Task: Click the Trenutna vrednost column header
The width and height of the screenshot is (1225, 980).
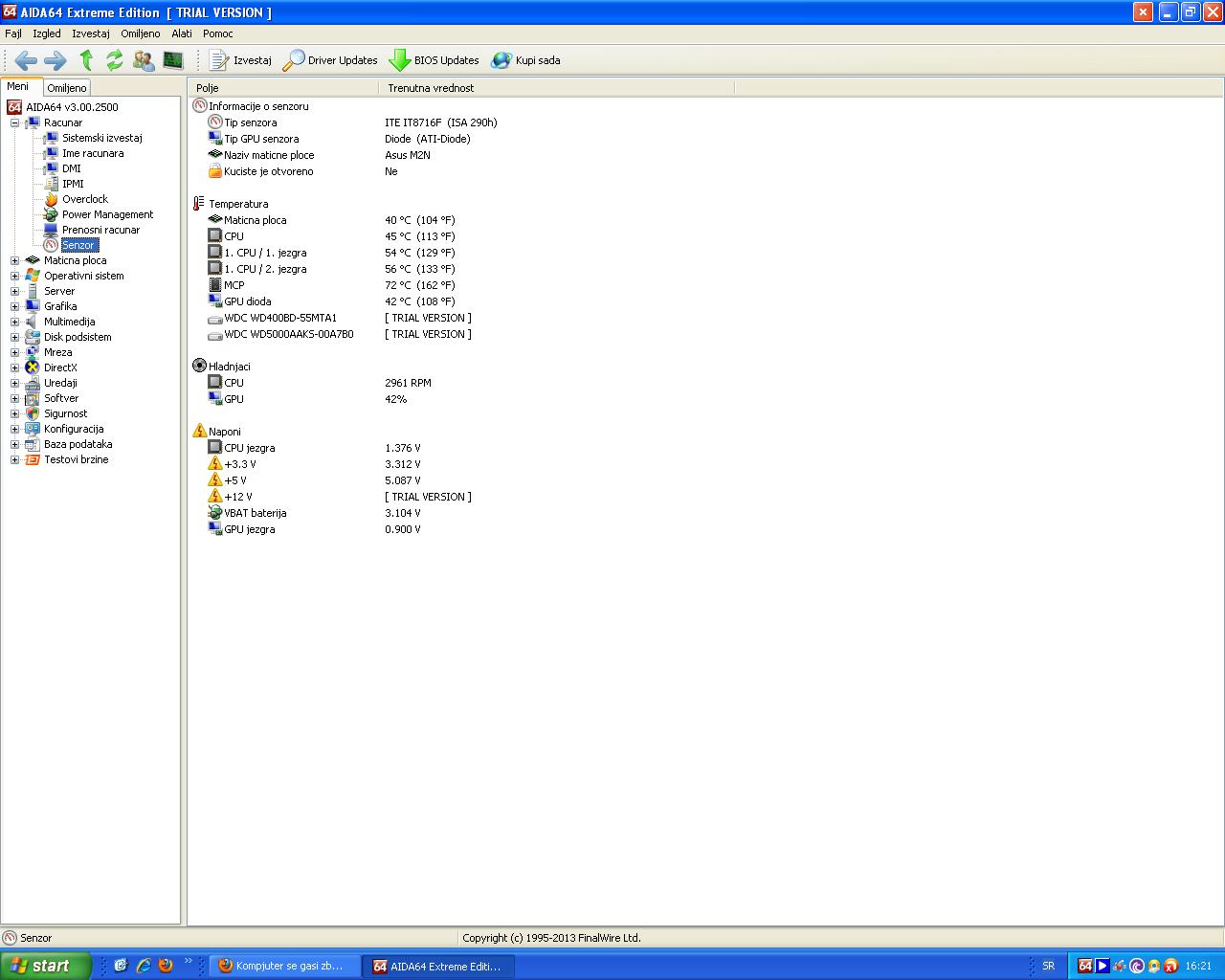Action: pos(557,88)
